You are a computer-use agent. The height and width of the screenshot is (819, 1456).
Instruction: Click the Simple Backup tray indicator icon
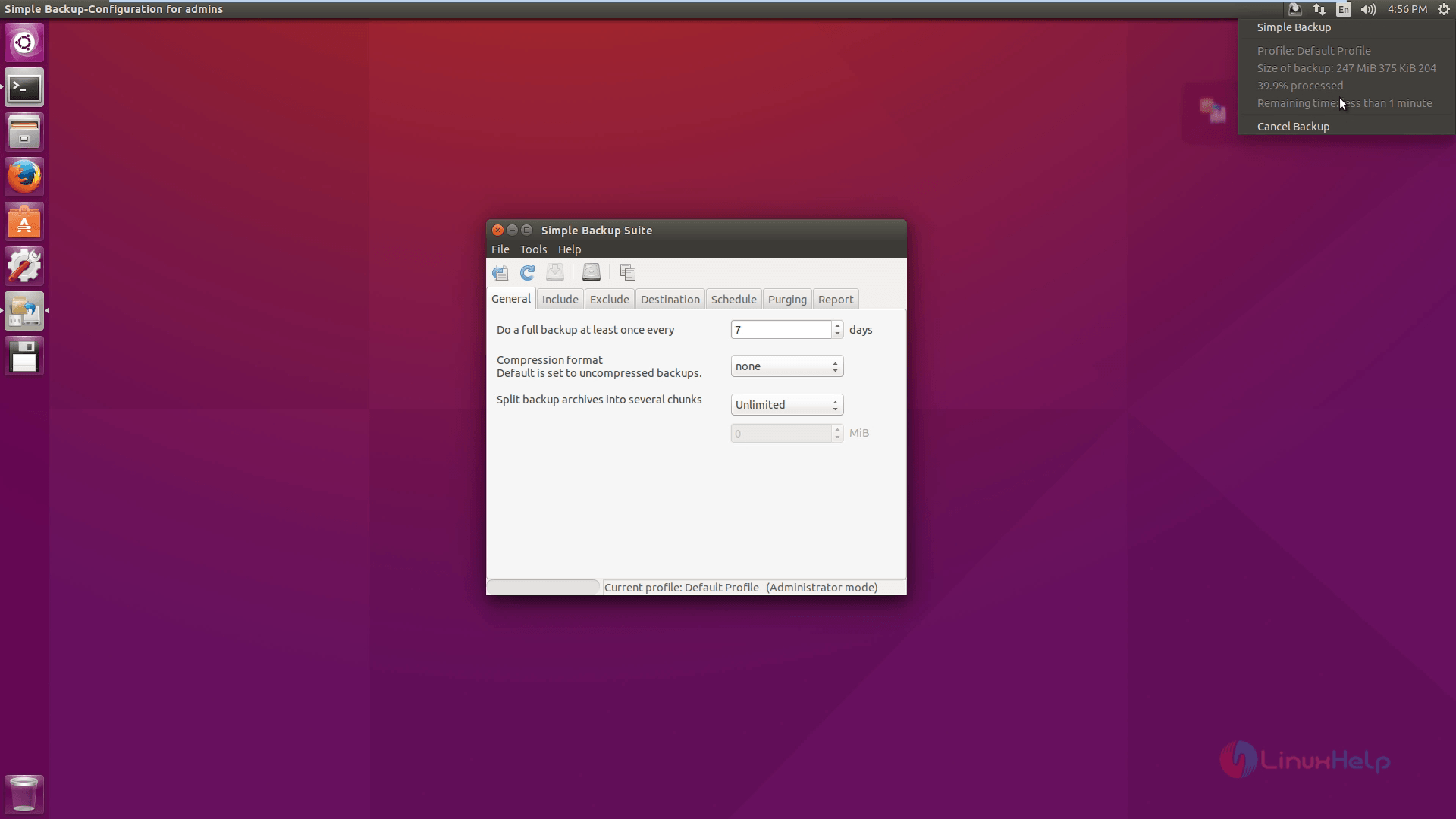(1295, 9)
